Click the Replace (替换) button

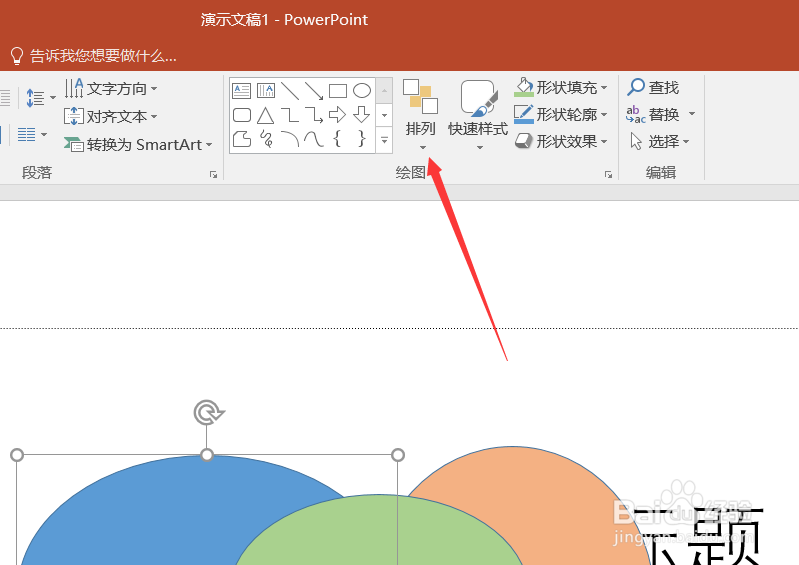click(654, 115)
